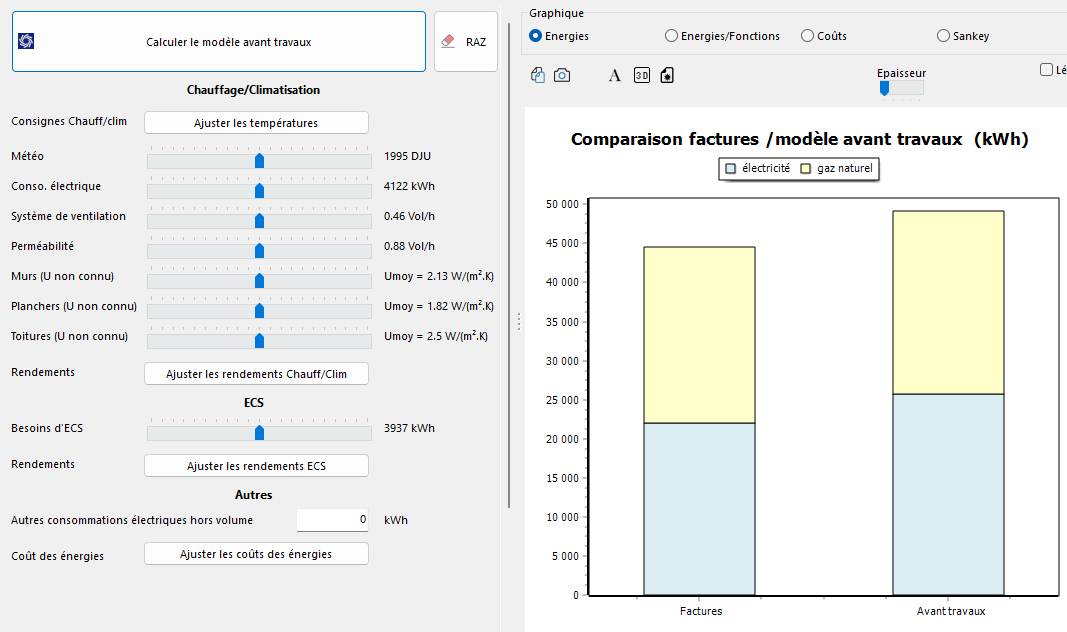
Task: Click Ajuster les températures button
Action: pos(256,123)
